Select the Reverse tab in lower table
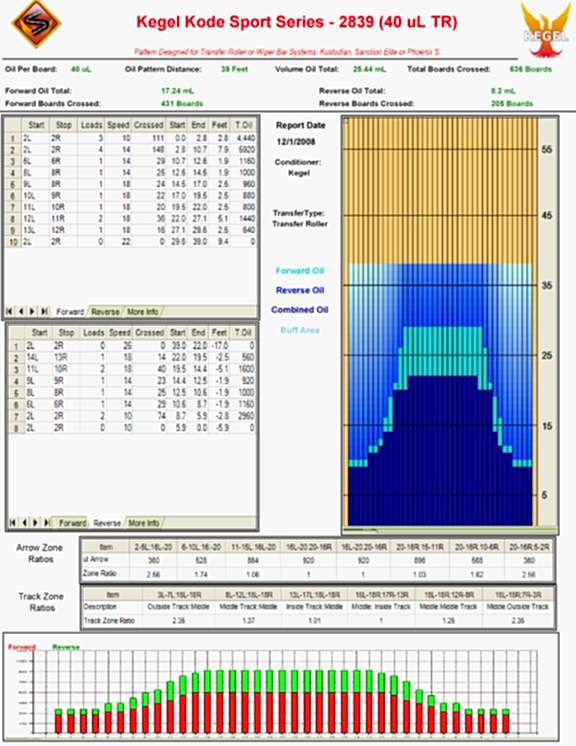The width and height of the screenshot is (576, 746). (x=107, y=523)
